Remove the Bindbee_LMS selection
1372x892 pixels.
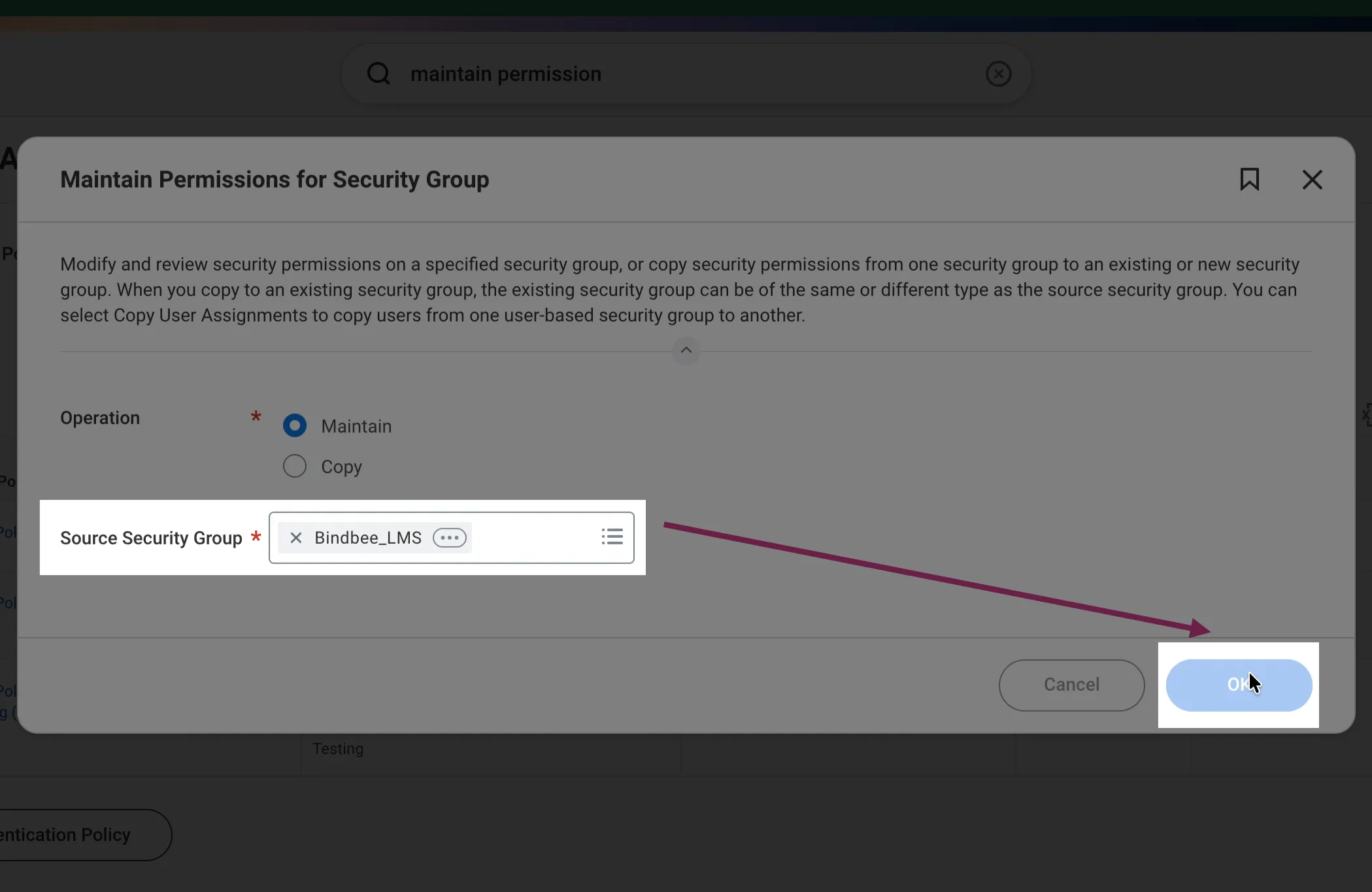pos(295,537)
